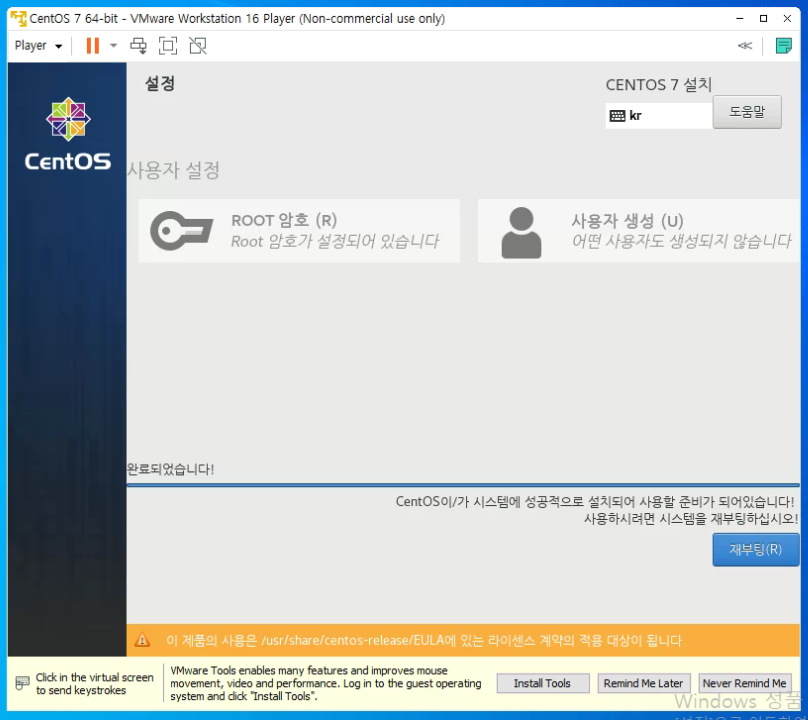
Task: Expand the power options arrow beside pause
Action: pyautogui.click(x=113, y=46)
